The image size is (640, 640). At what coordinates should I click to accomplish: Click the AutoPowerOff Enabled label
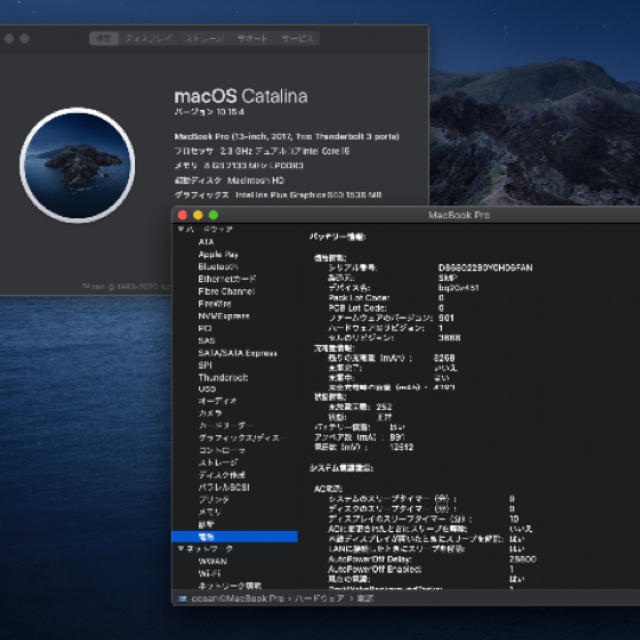(375, 569)
